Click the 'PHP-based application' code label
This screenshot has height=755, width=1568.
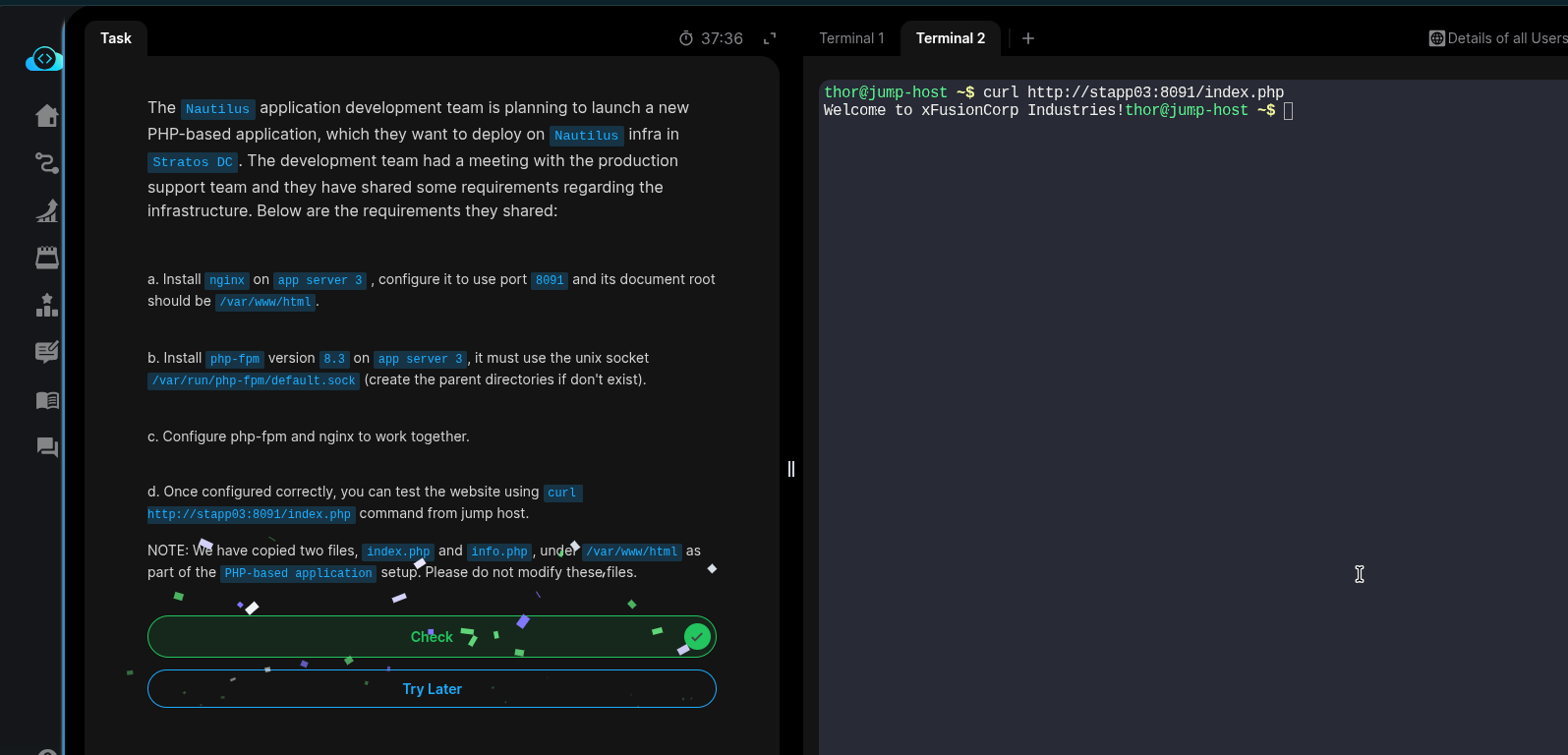click(299, 573)
